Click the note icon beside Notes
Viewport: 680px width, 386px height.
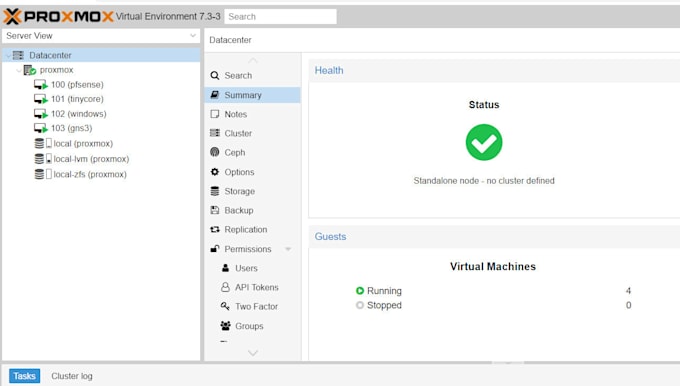pyautogui.click(x=215, y=114)
